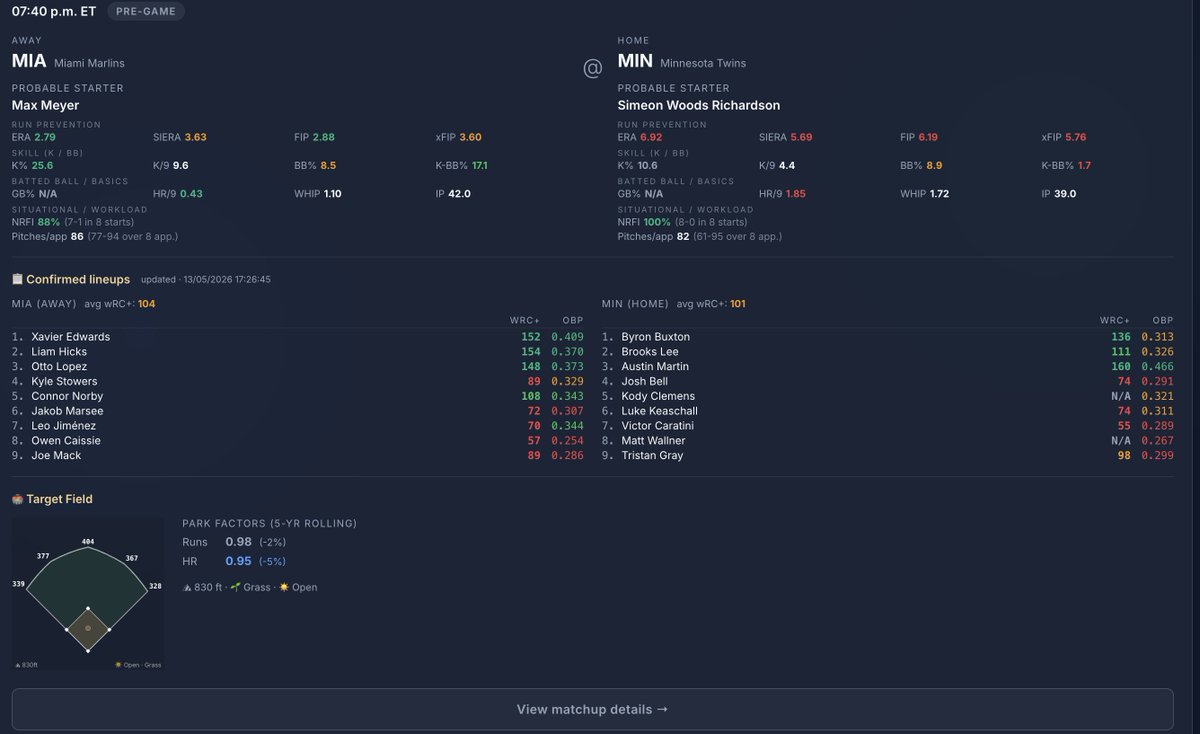Select Liam Hicks in the Miami lineup
The image size is (1200, 734).
point(59,352)
